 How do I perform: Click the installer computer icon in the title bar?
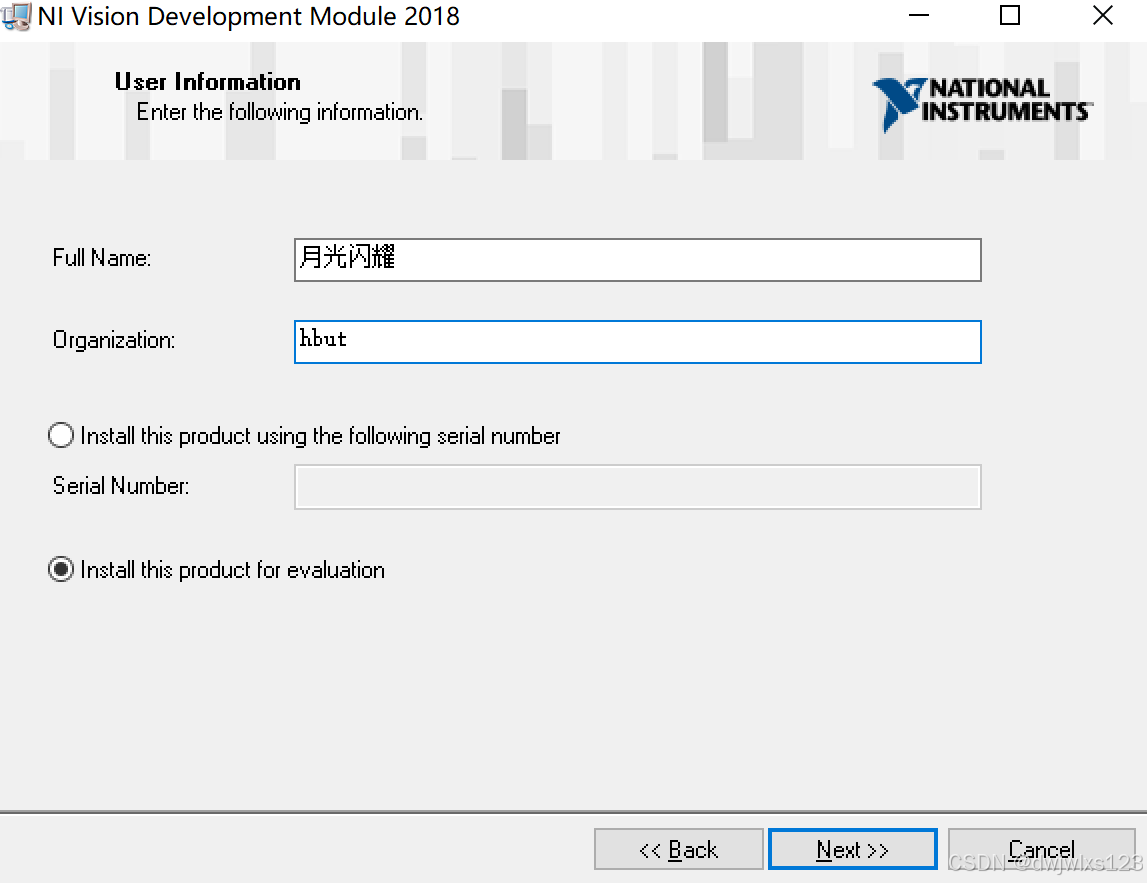(14, 16)
